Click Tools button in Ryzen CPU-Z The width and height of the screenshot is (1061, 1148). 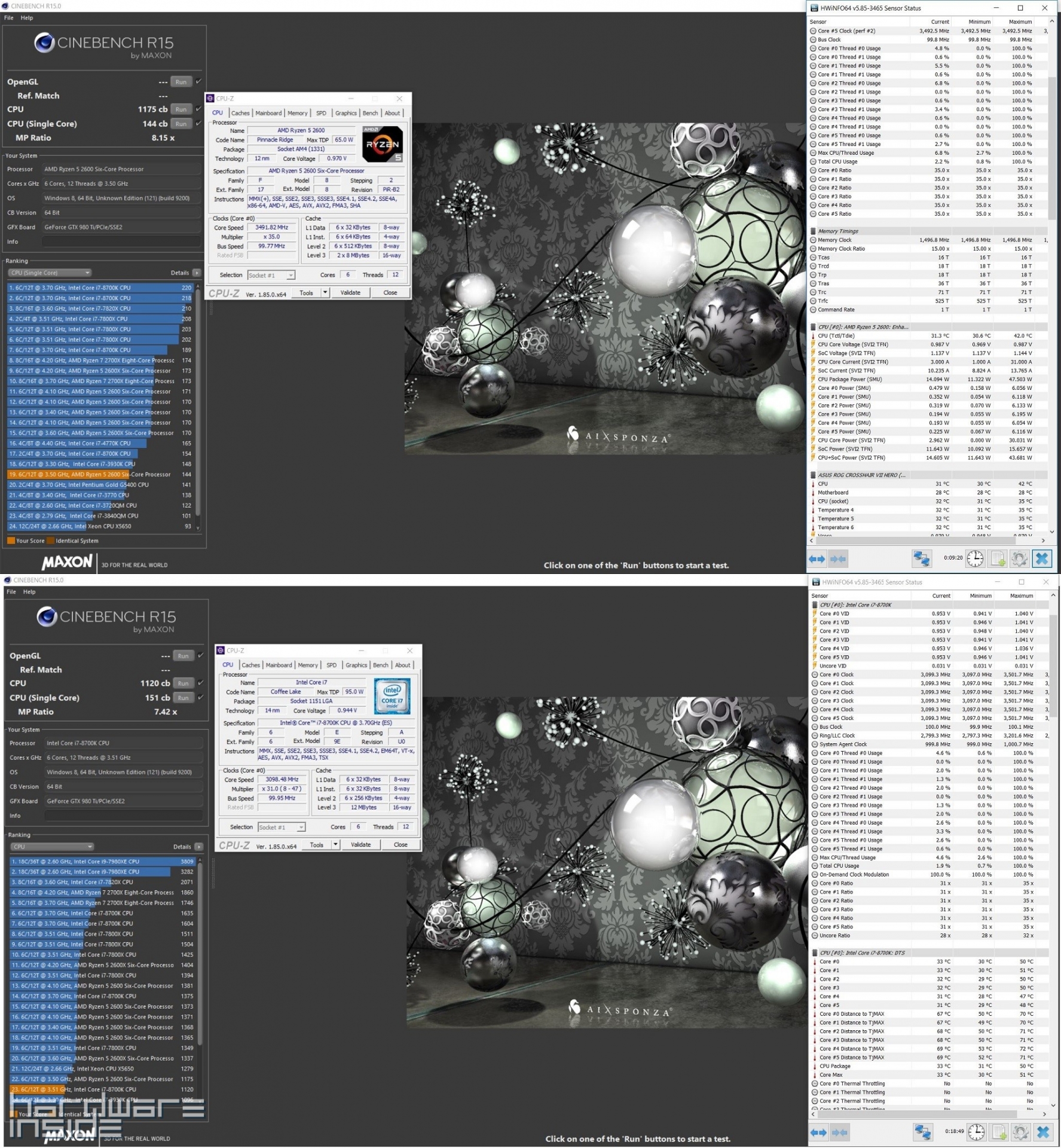coord(306,293)
